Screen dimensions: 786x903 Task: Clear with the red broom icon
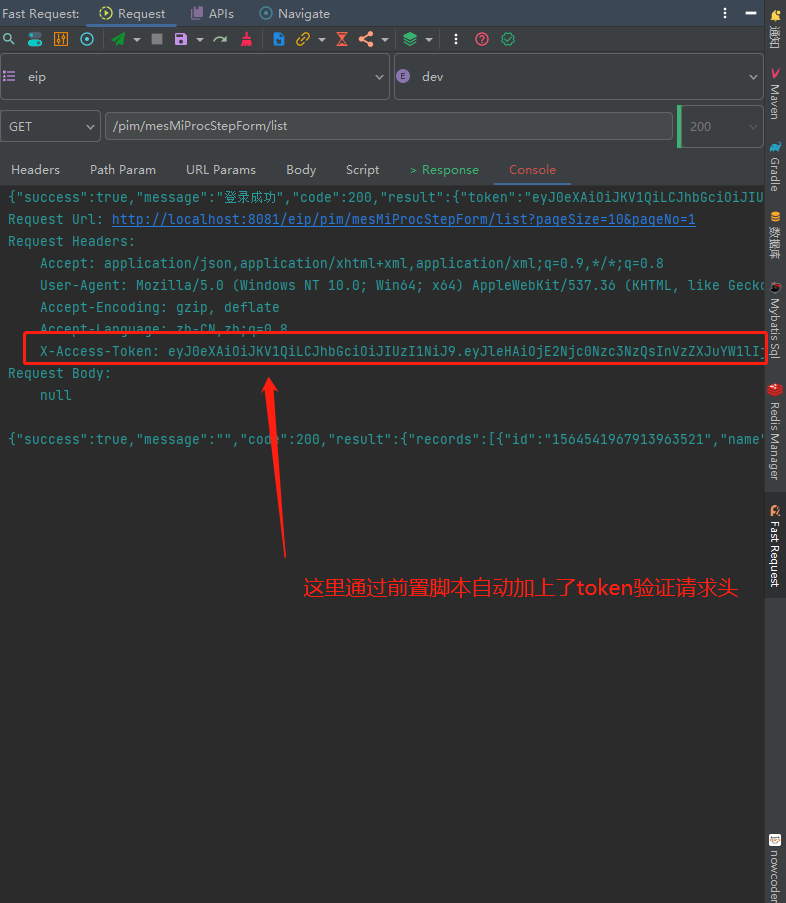point(246,39)
